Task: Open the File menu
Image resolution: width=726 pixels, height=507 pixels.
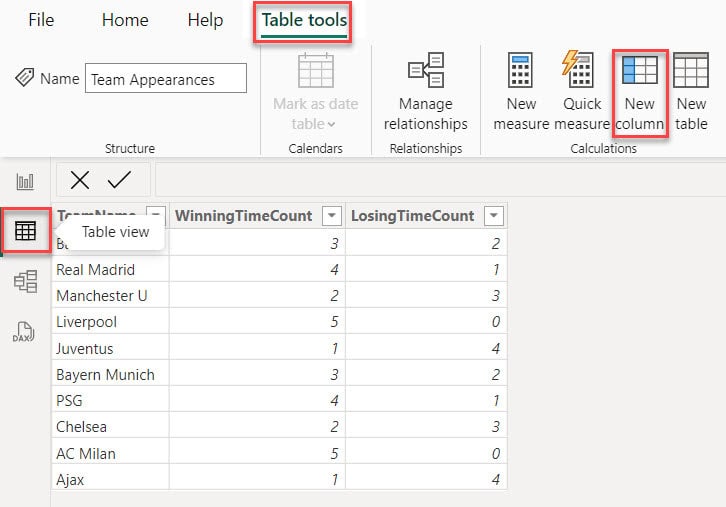Action: (41, 20)
